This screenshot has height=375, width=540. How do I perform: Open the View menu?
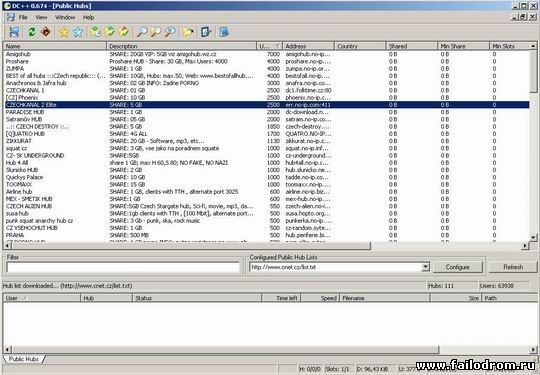pyautogui.click(x=41, y=17)
